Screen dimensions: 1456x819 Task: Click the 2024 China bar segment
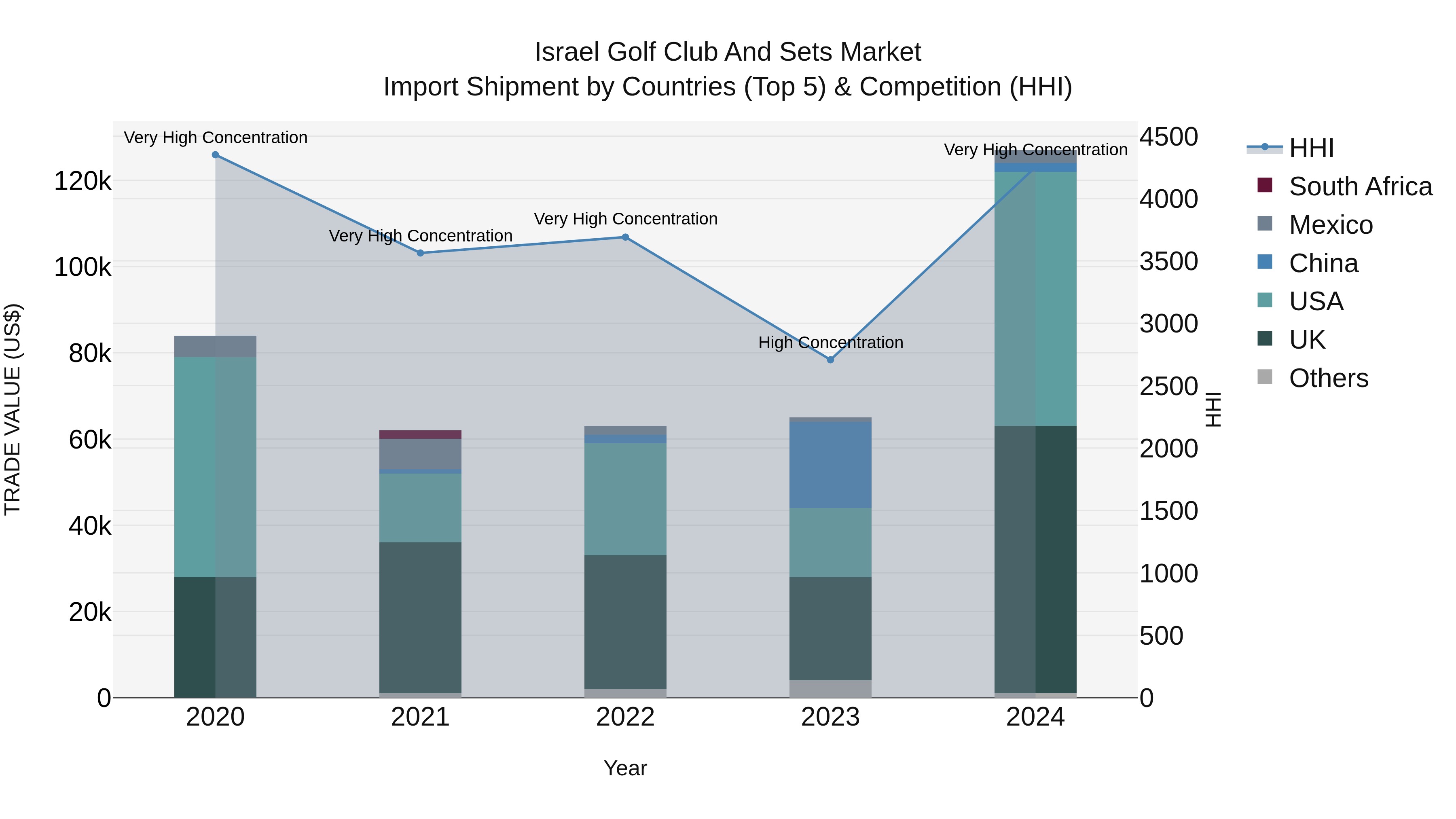tap(1035, 167)
